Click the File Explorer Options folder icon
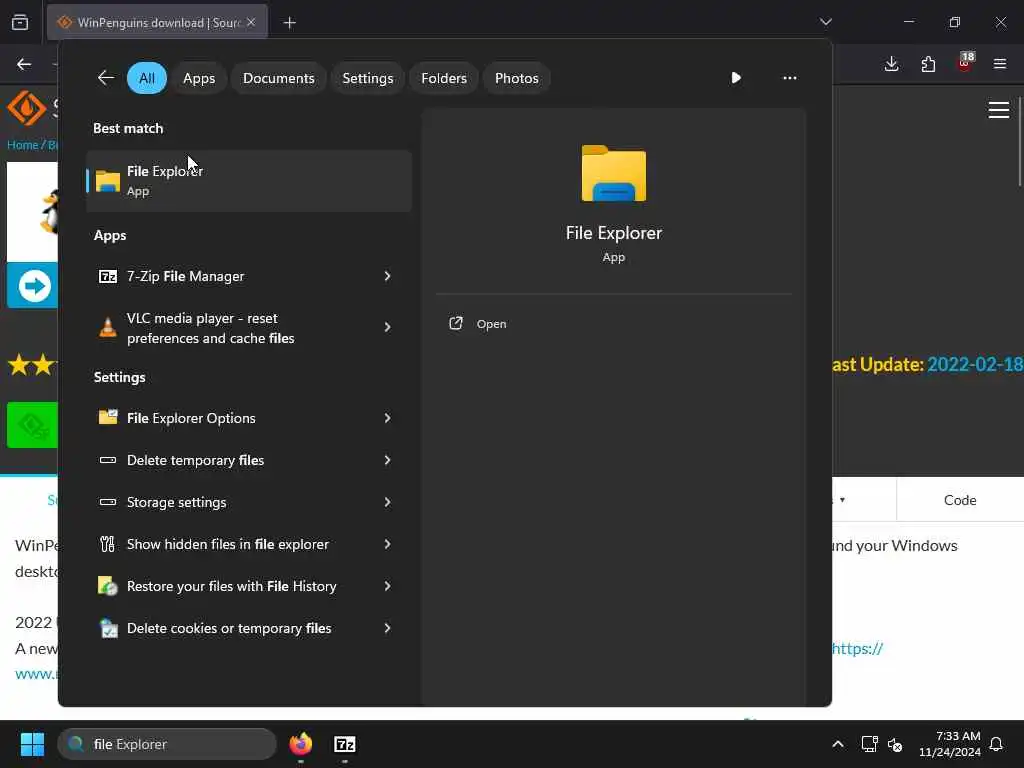 [108, 417]
